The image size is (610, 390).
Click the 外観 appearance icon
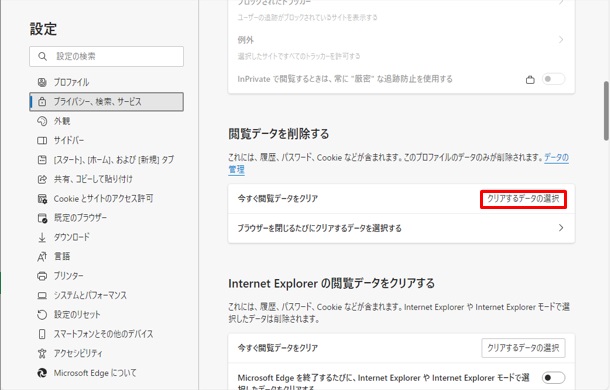point(42,121)
